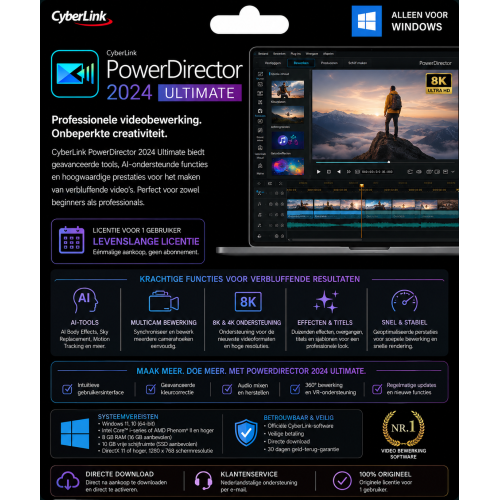500x500 pixels.
Task: Click the sparkles effects icon
Action: [326, 301]
